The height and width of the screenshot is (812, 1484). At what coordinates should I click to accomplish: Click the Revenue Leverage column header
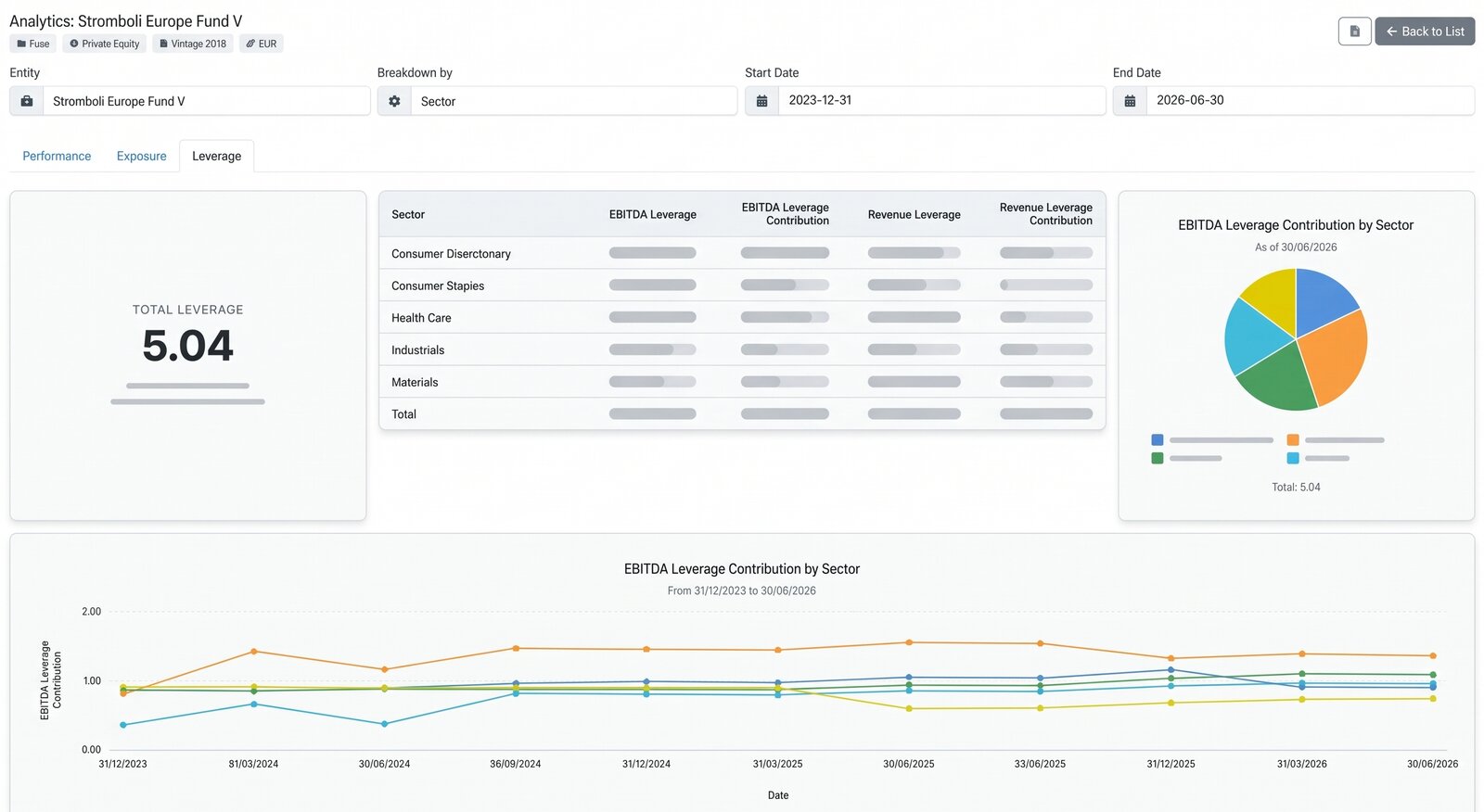(914, 214)
